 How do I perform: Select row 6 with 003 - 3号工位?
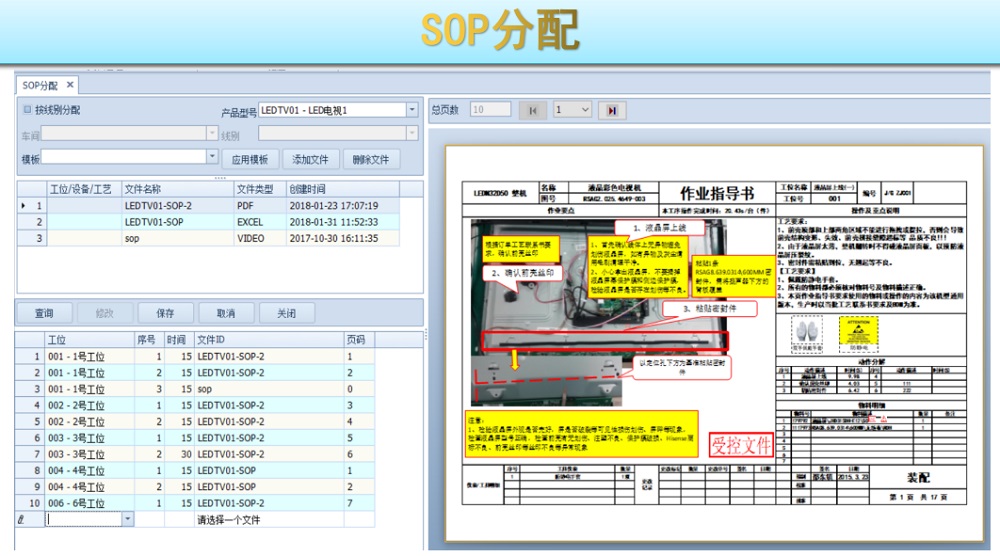point(195,438)
